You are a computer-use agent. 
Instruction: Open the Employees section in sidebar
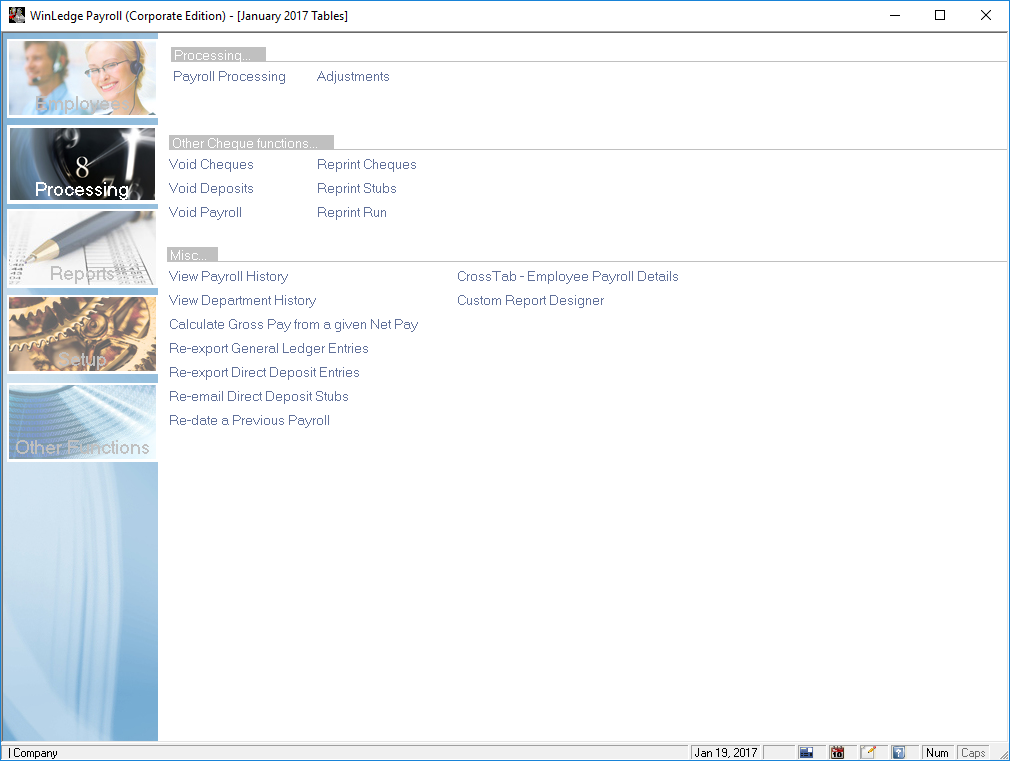pos(82,78)
